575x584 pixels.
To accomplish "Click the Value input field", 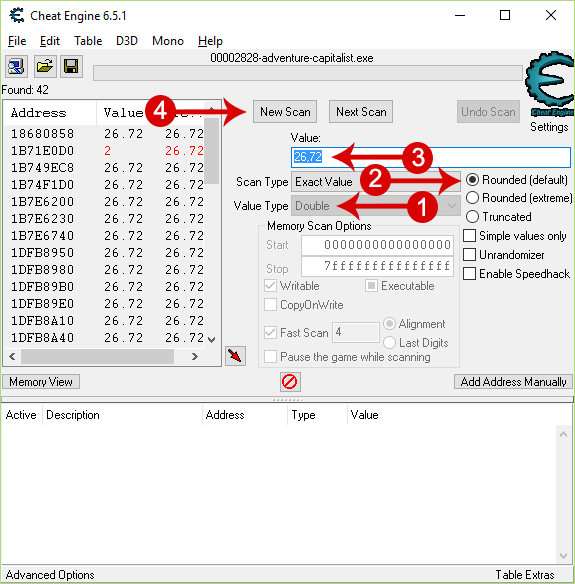I will (431, 157).
